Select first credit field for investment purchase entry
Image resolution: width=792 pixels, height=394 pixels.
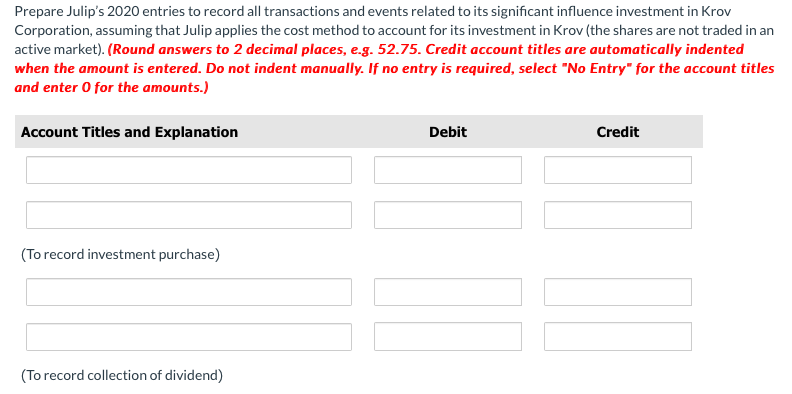tap(618, 170)
